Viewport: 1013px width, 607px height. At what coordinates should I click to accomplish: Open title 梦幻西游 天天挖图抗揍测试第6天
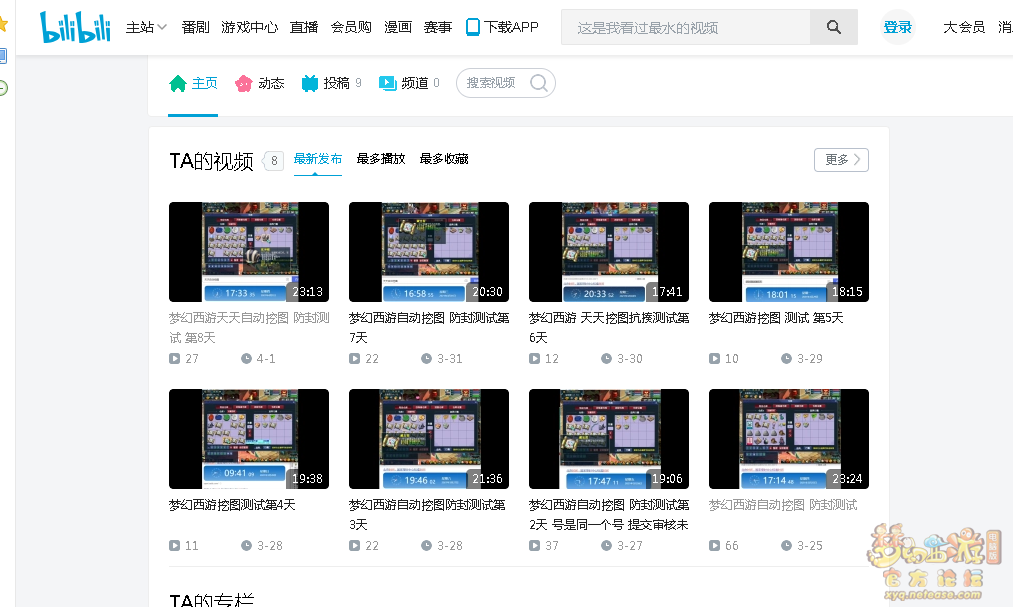609,327
